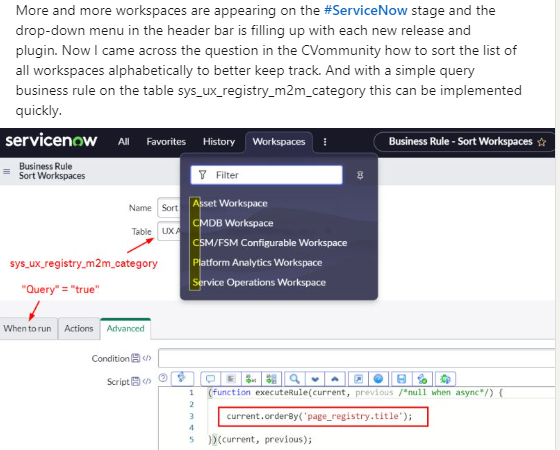Open Asset Workspace

(230, 203)
